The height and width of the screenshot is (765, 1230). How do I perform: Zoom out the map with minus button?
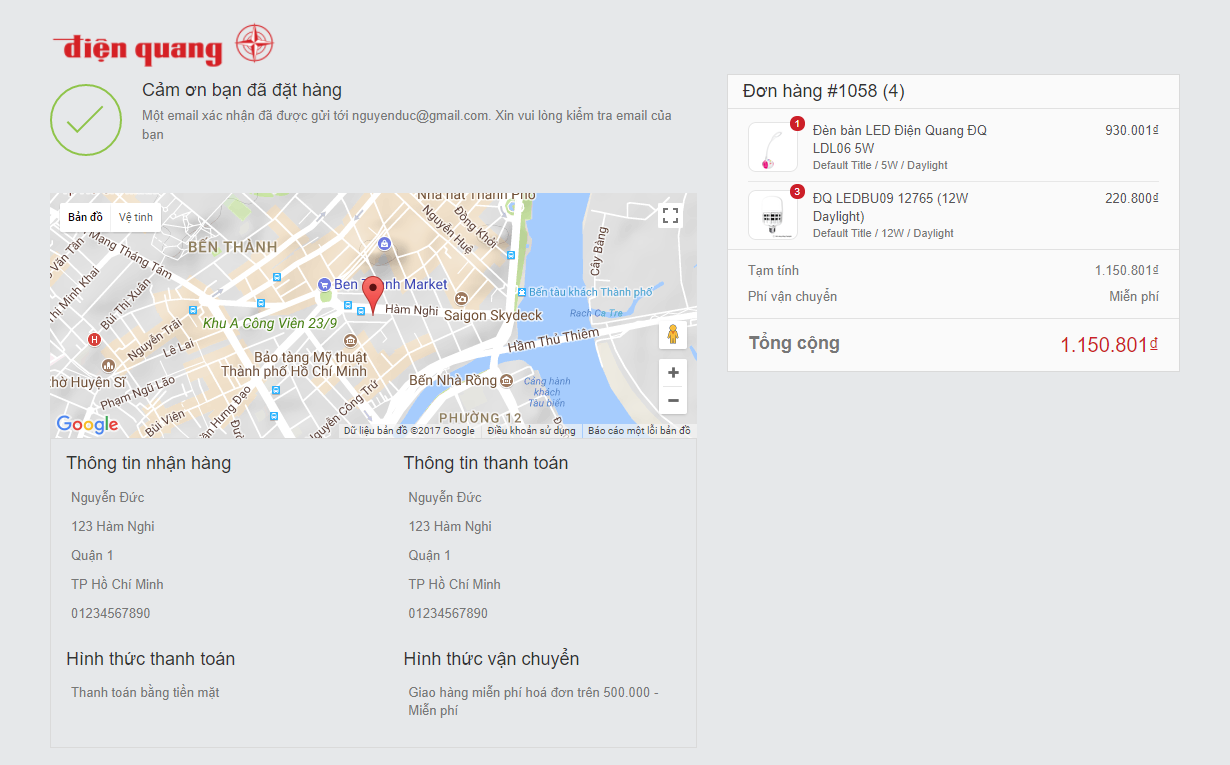coord(673,400)
